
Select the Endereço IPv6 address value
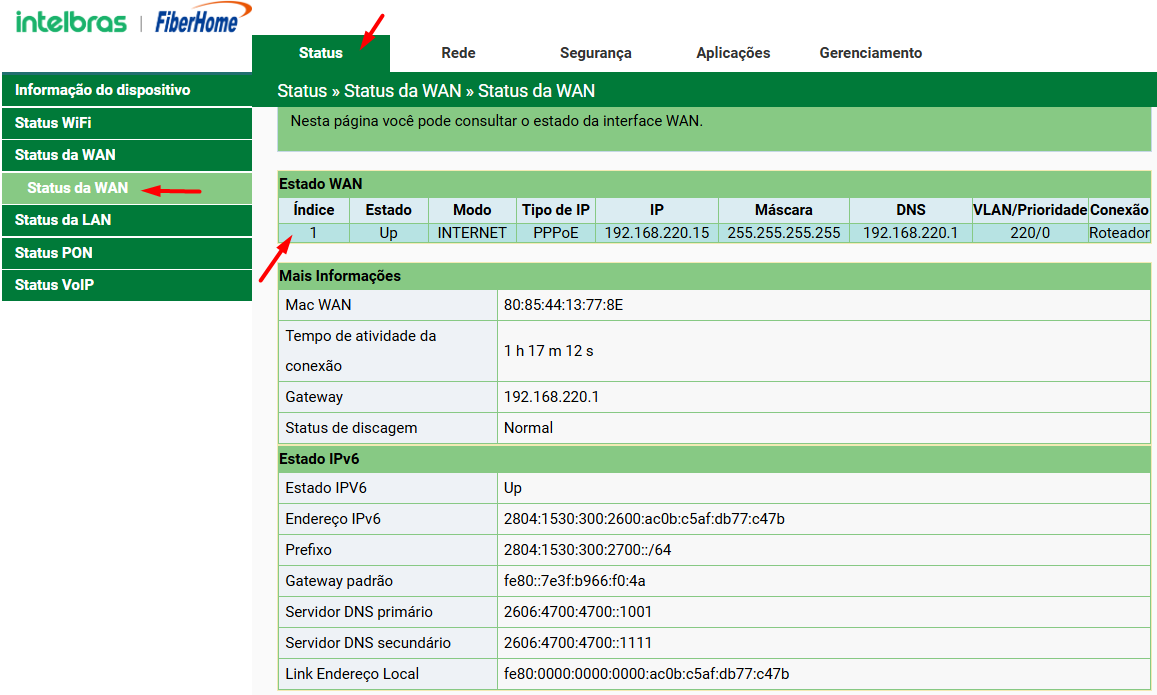pyautogui.click(x=644, y=519)
